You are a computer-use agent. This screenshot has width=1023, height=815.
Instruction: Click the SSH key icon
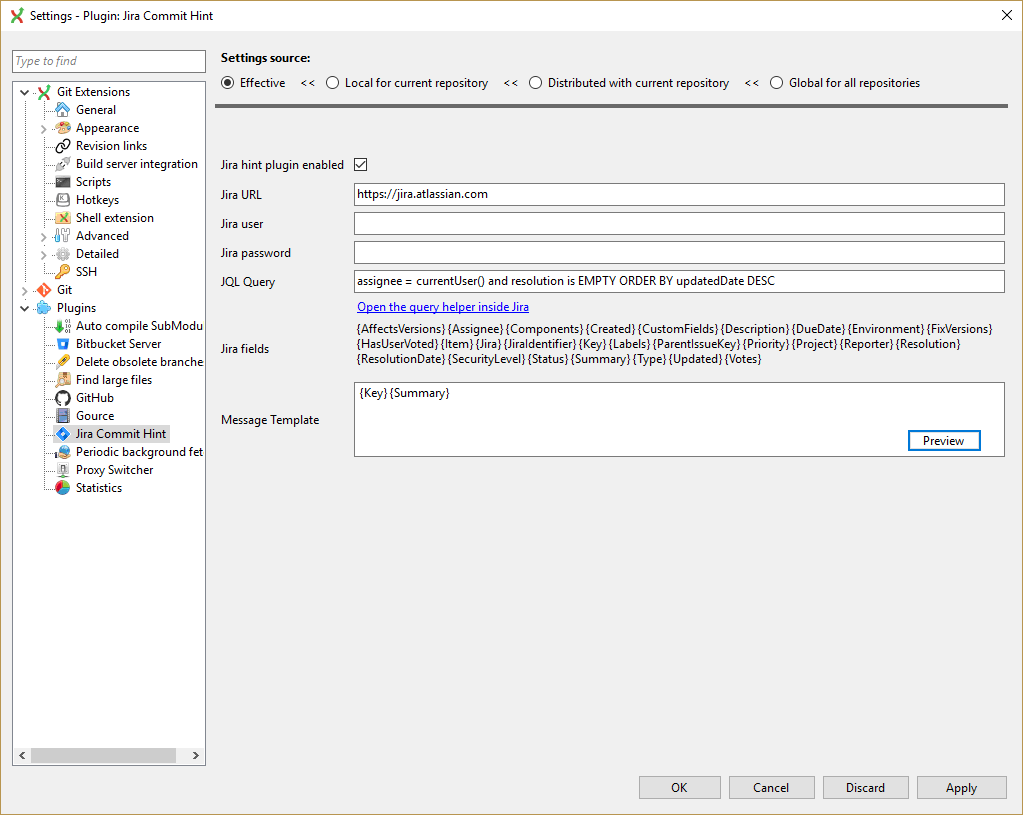[x=63, y=271]
